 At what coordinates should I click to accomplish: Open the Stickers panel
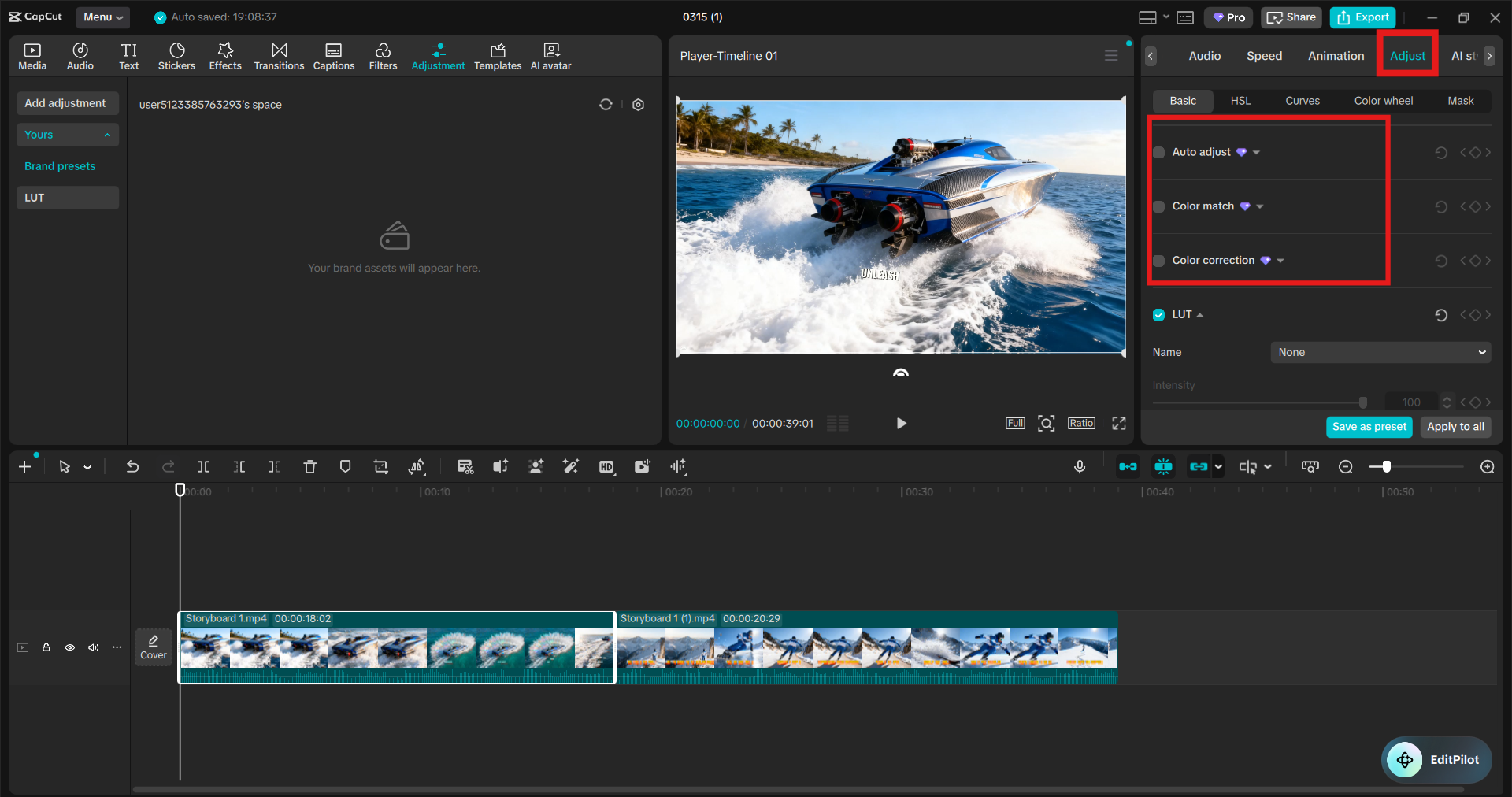[176, 56]
